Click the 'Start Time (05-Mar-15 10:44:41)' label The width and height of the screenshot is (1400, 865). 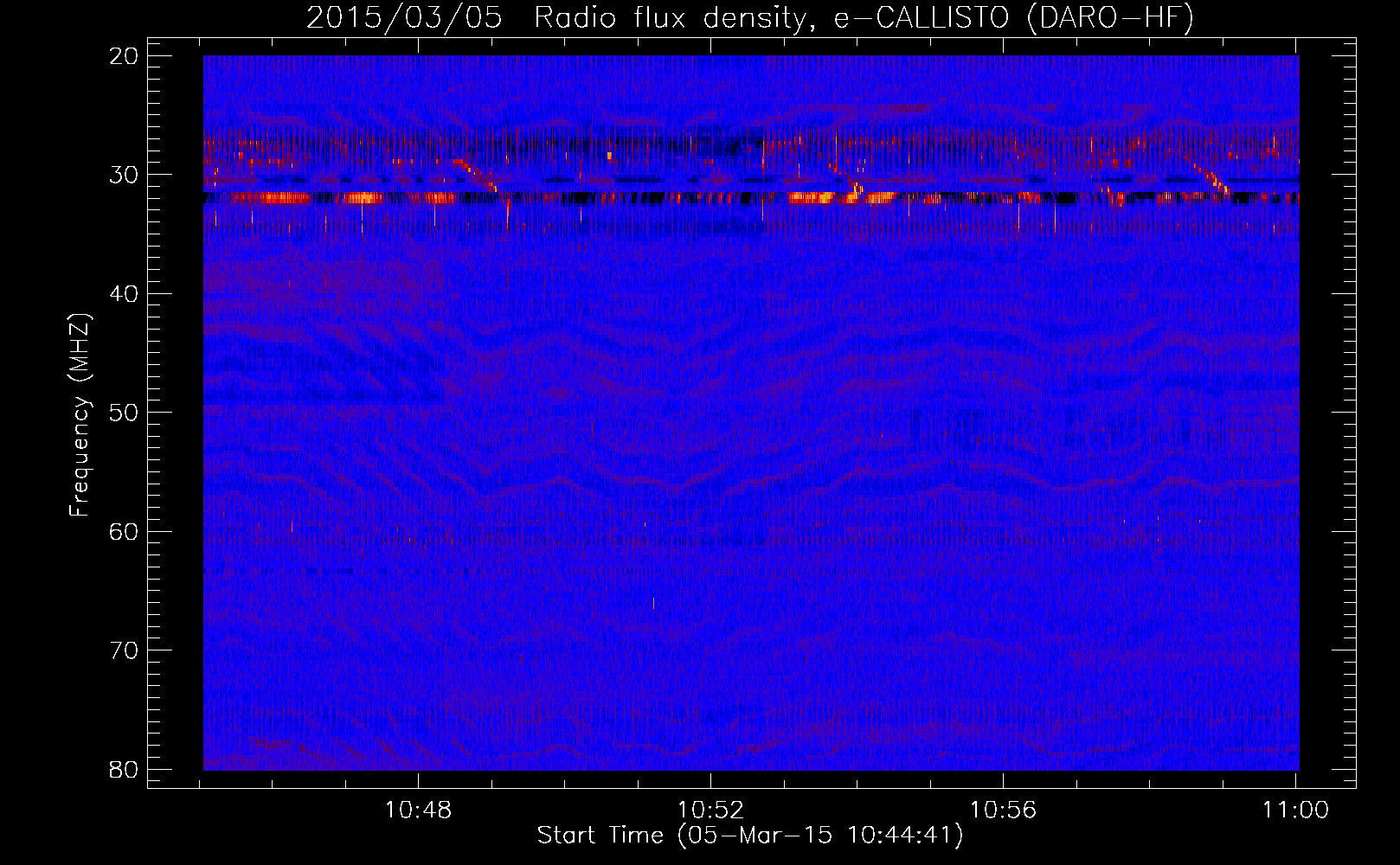point(750,836)
